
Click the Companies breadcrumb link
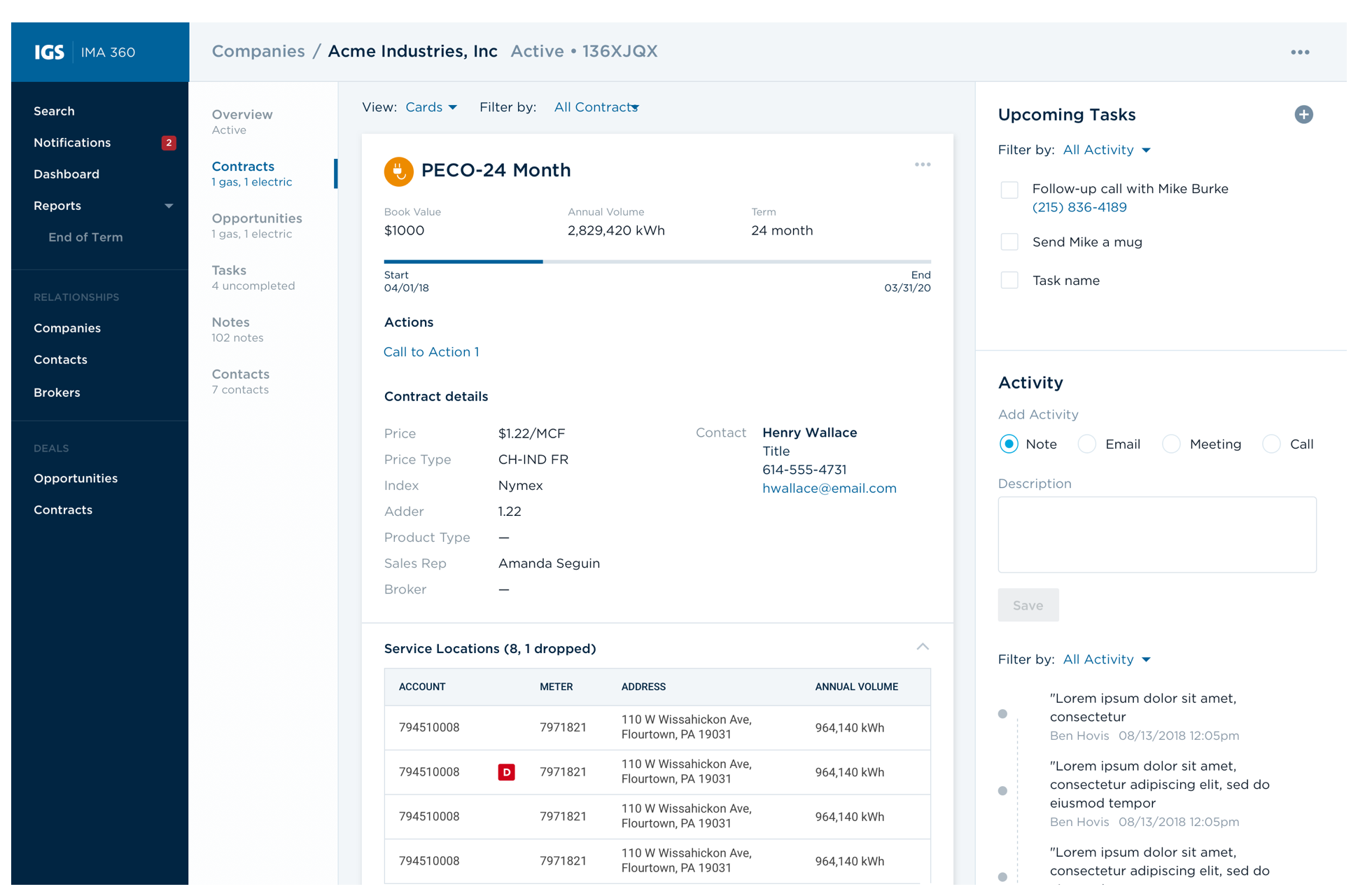pos(258,51)
